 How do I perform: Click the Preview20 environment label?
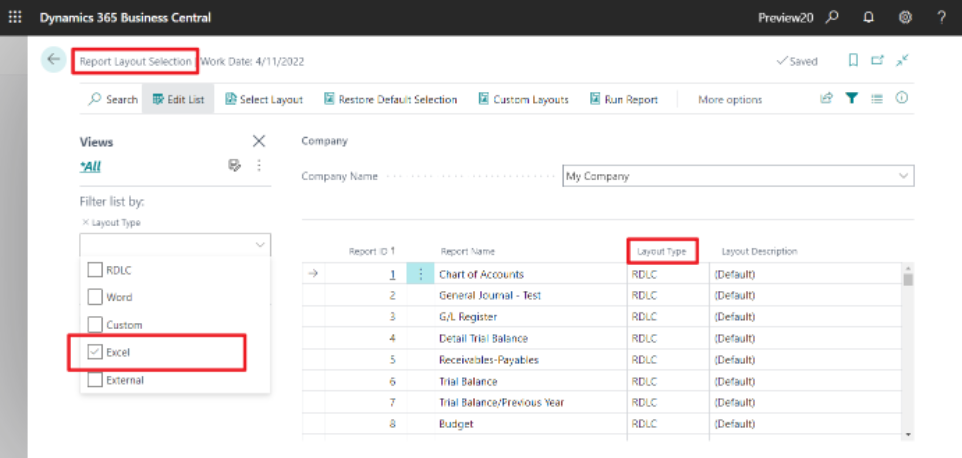coord(786,18)
